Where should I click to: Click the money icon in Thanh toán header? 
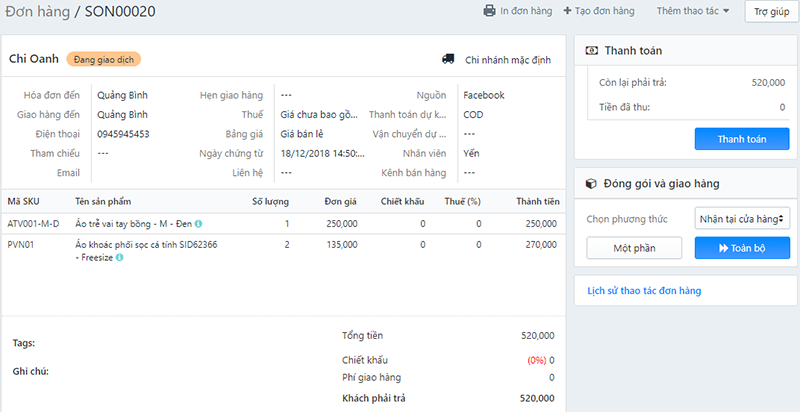click(592, 50)
